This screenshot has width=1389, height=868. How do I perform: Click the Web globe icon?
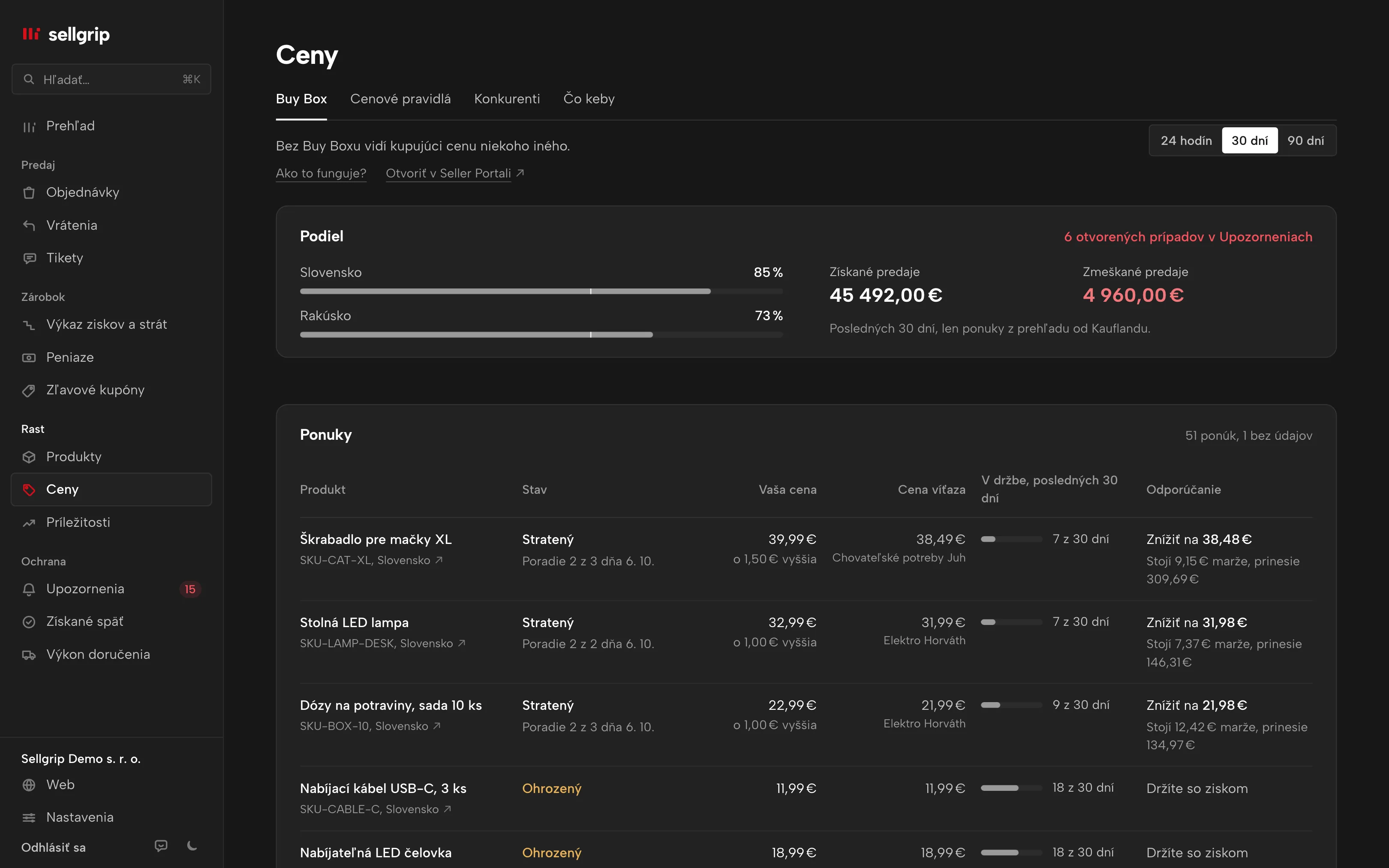pyautogui.click(x=29, y=785)
